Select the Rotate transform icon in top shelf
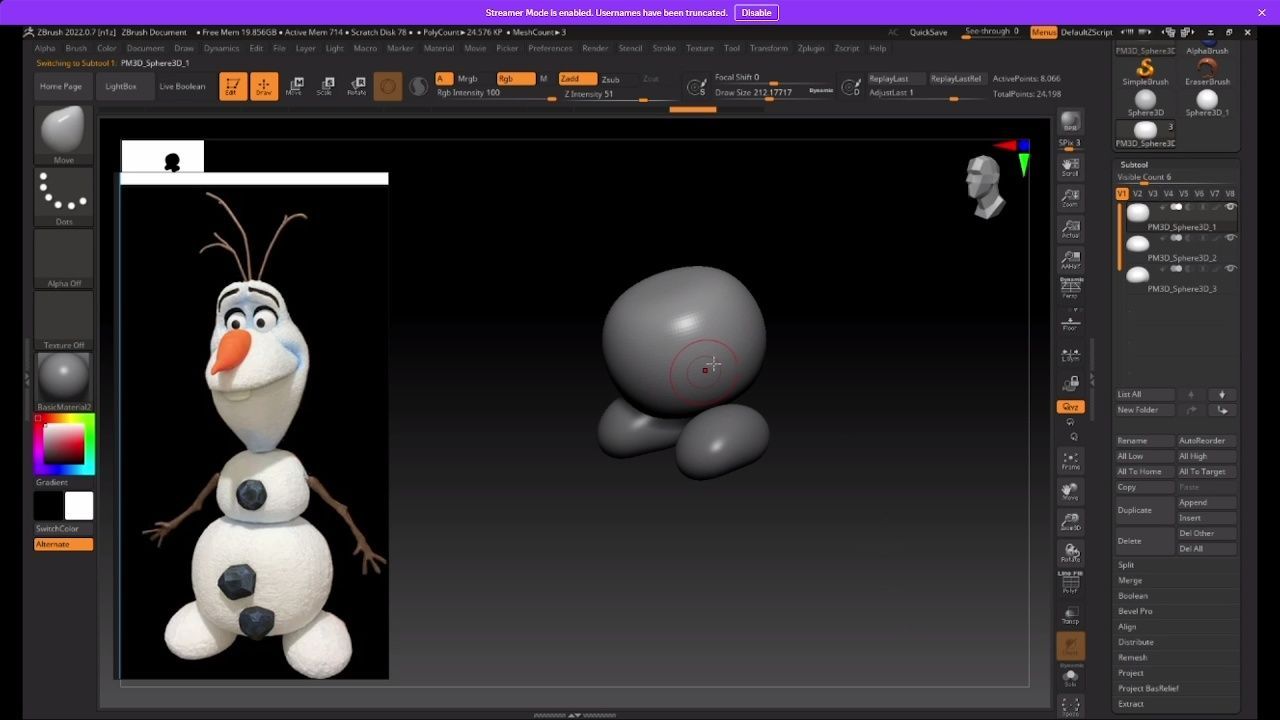 tap(356, 86)
